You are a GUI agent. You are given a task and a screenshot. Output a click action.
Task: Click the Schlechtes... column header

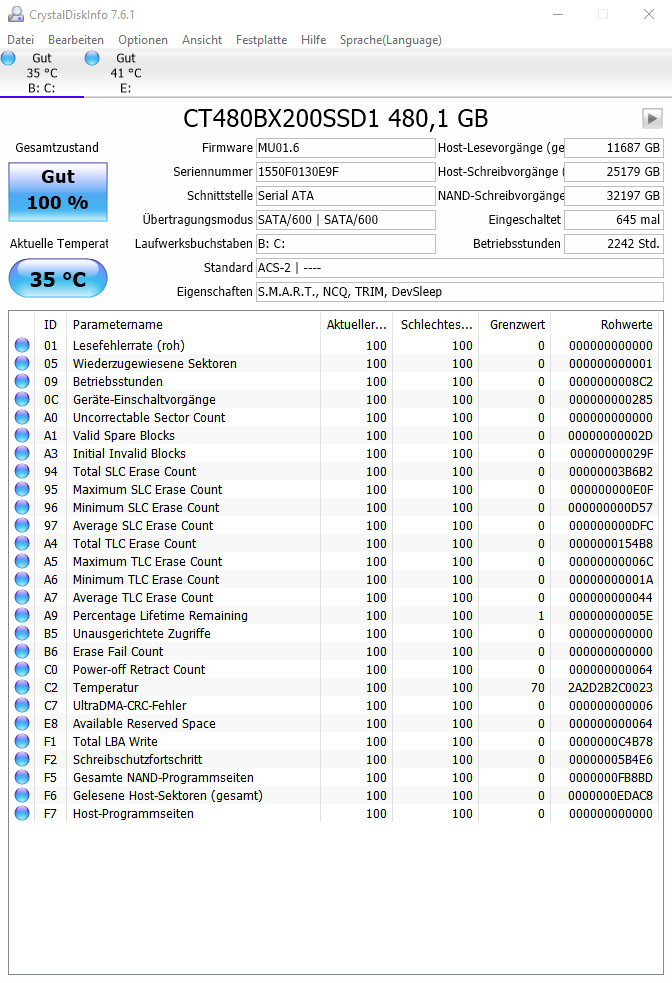tap(436, 325)
